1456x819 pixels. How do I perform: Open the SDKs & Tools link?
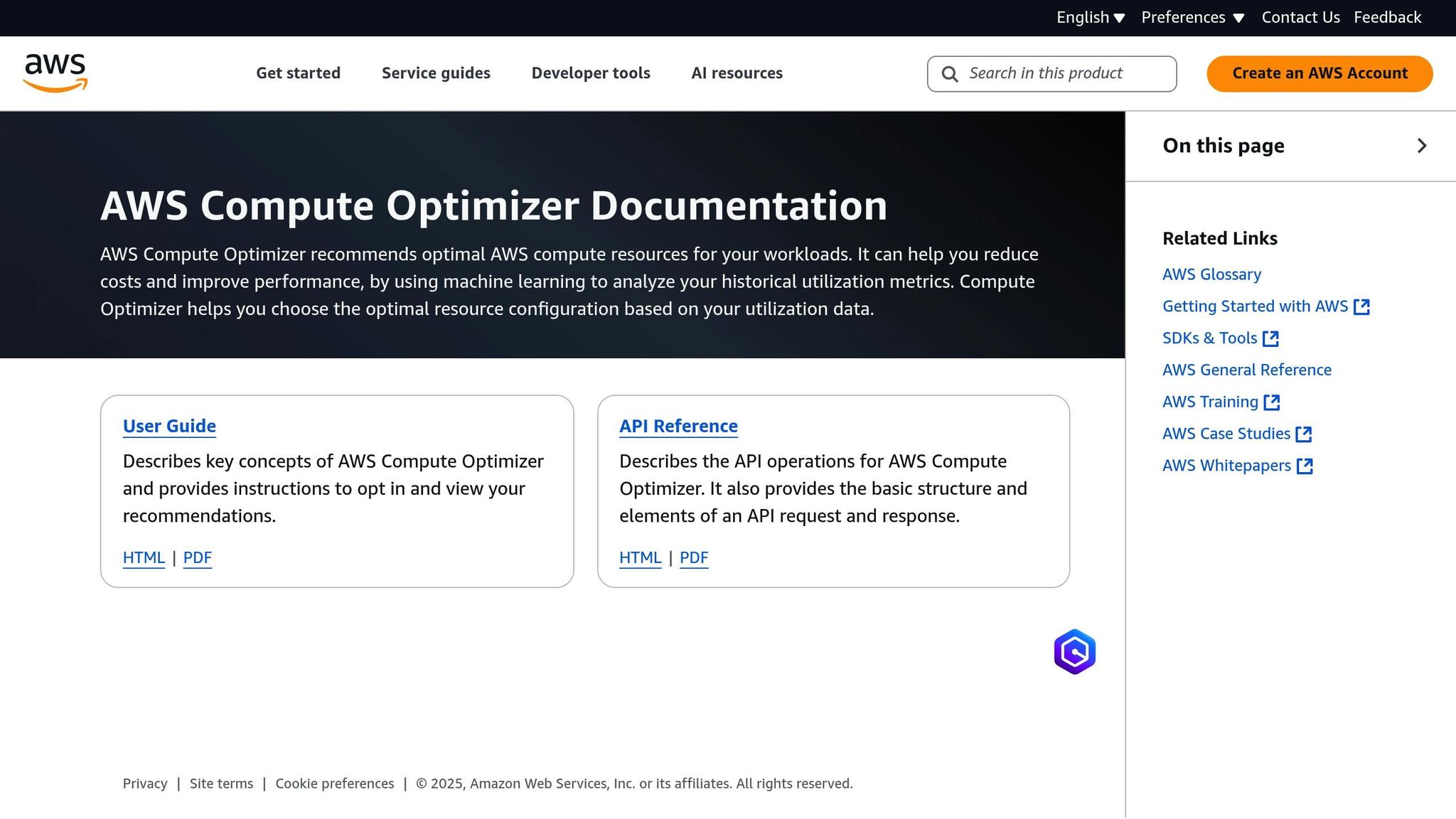pyautogui.click(x=1209, y=338)
